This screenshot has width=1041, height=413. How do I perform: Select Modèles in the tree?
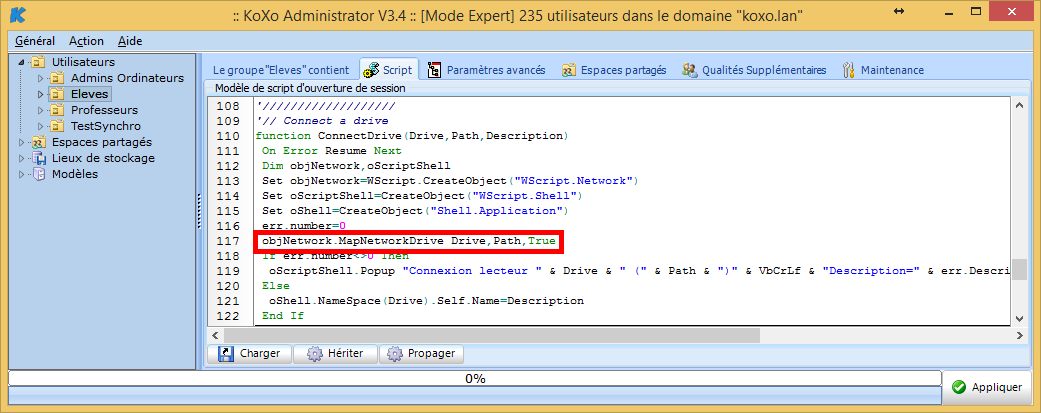coord(74,174)
